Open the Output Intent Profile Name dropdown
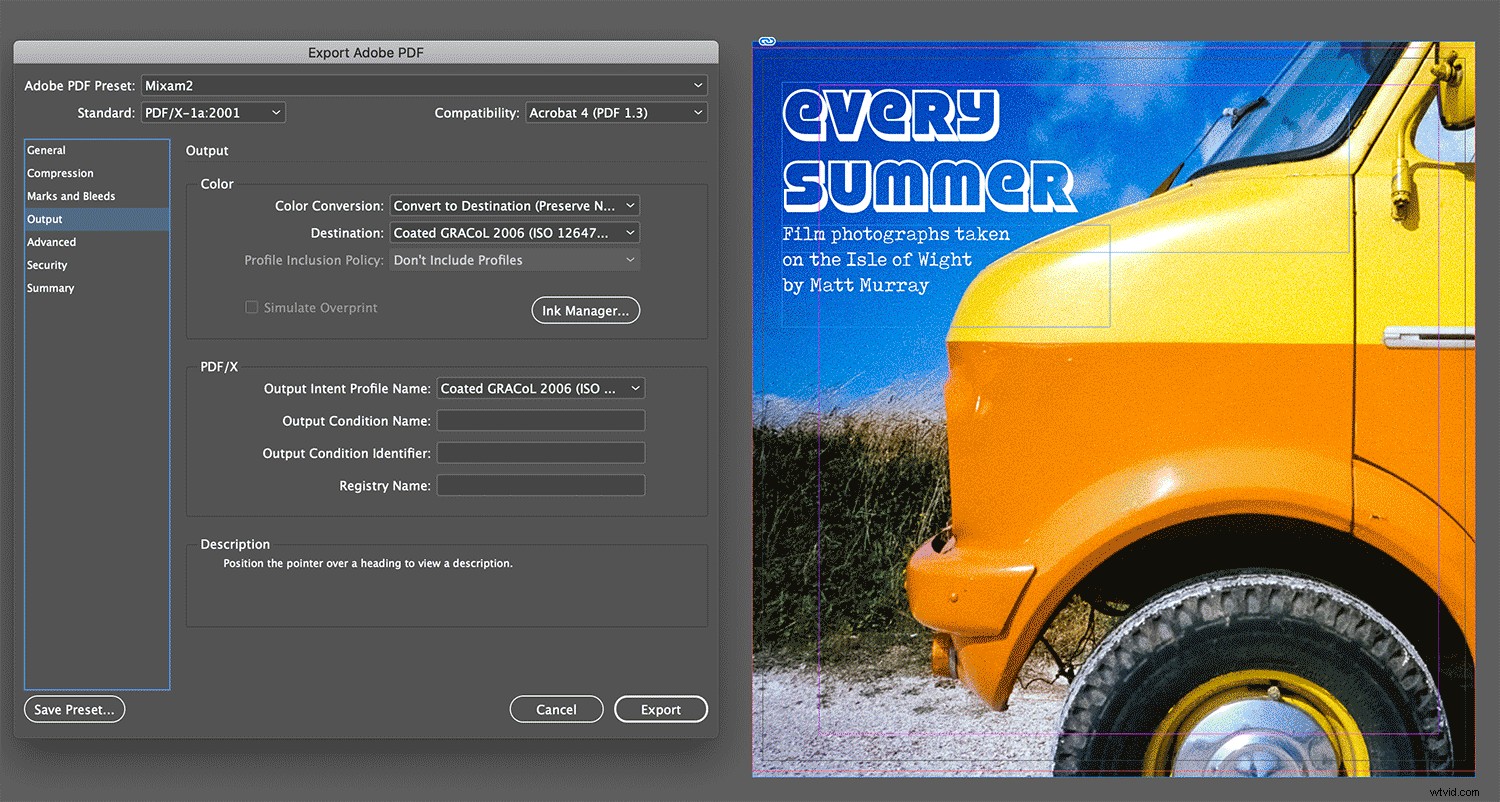 pos(540,388)
